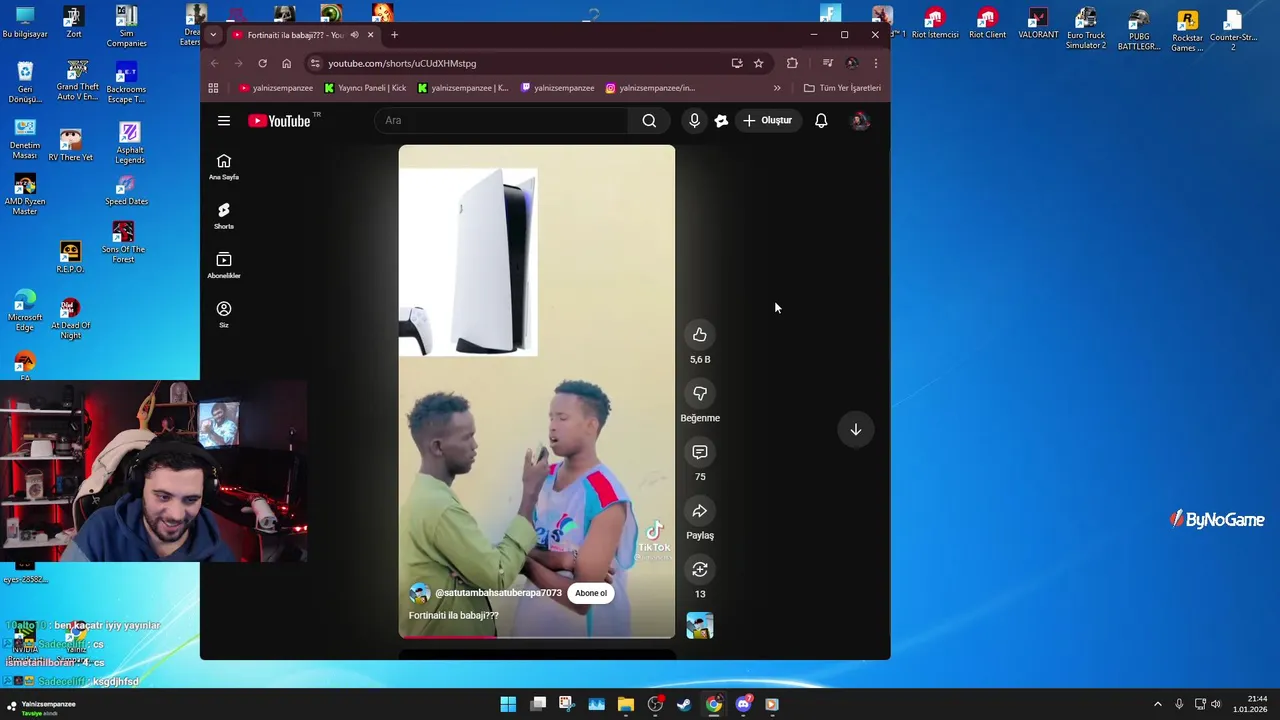Open taskbar volume speaker icon
Viewport: 1280px width, 720px height.
pos(1216,704)
